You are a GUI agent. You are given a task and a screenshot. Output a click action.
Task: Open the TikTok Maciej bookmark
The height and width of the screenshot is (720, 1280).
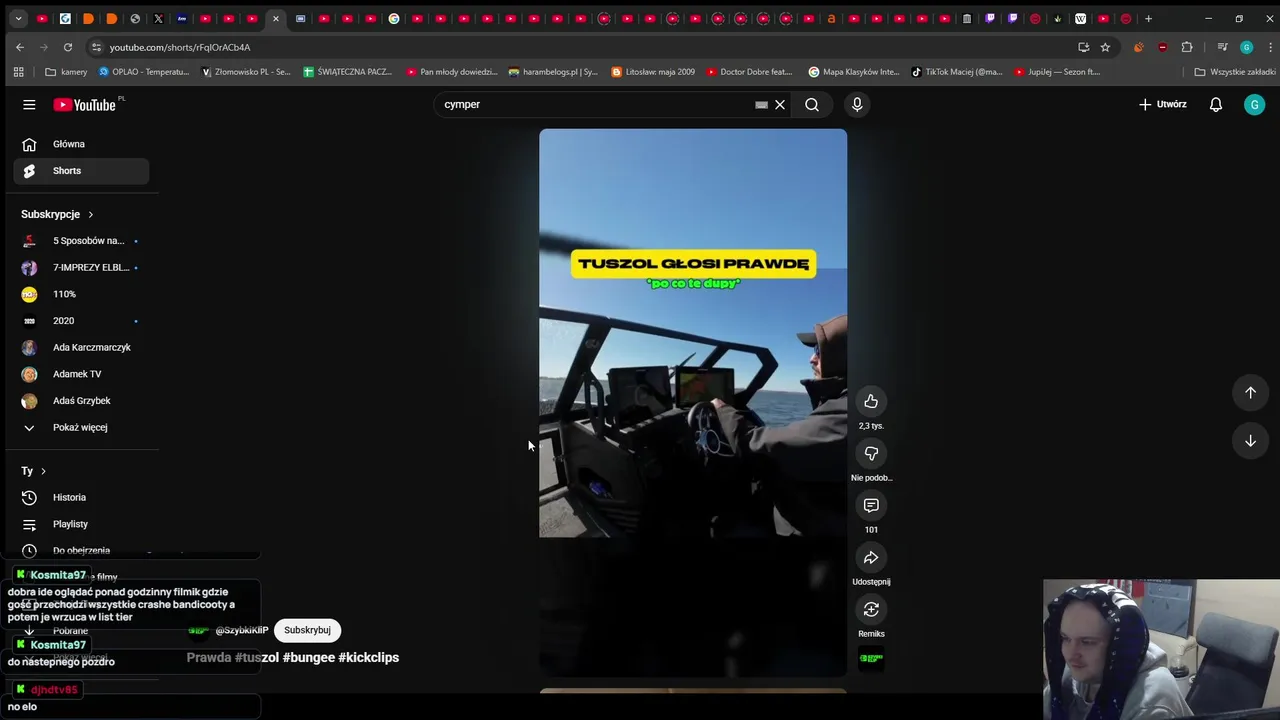pyautogui.click(x=956, y=72)
